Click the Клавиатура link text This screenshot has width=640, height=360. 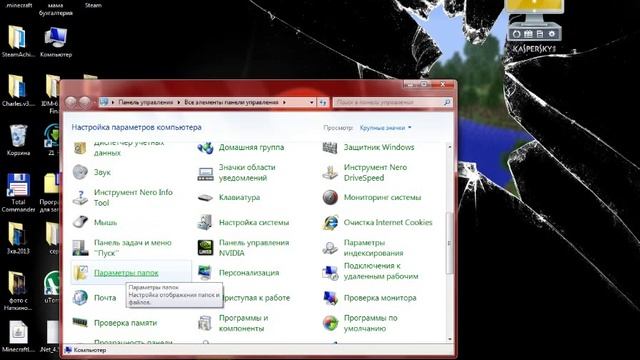click(239, 198)
